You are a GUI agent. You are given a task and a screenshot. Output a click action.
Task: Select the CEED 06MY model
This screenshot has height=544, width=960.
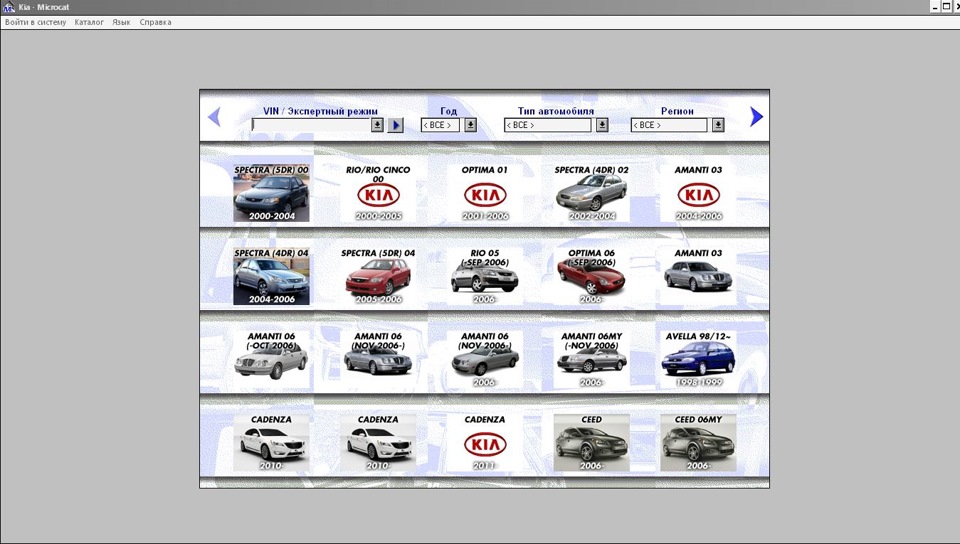pos(699,442)
